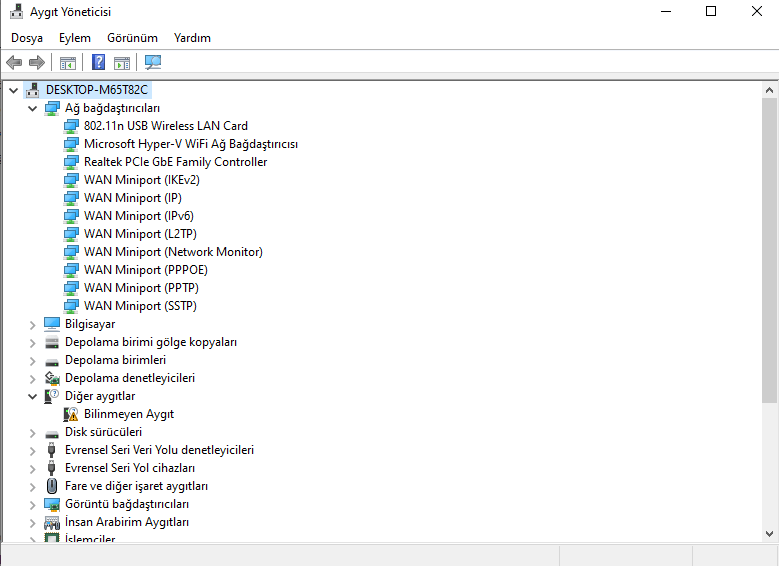Image resolution: width=779 pixels, height=566 pixels.
Task: Select WAN Miniport (SSTP)
Action: click(140, 306)
